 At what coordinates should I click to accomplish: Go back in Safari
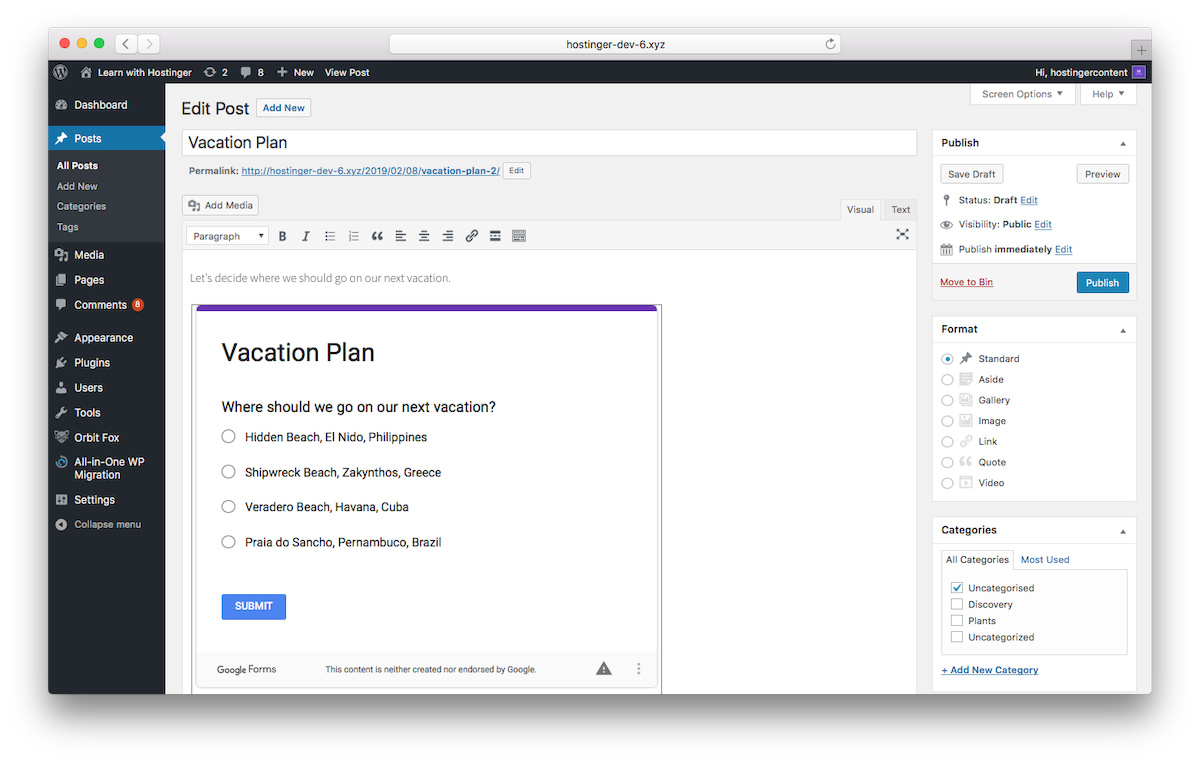point(126,44)
